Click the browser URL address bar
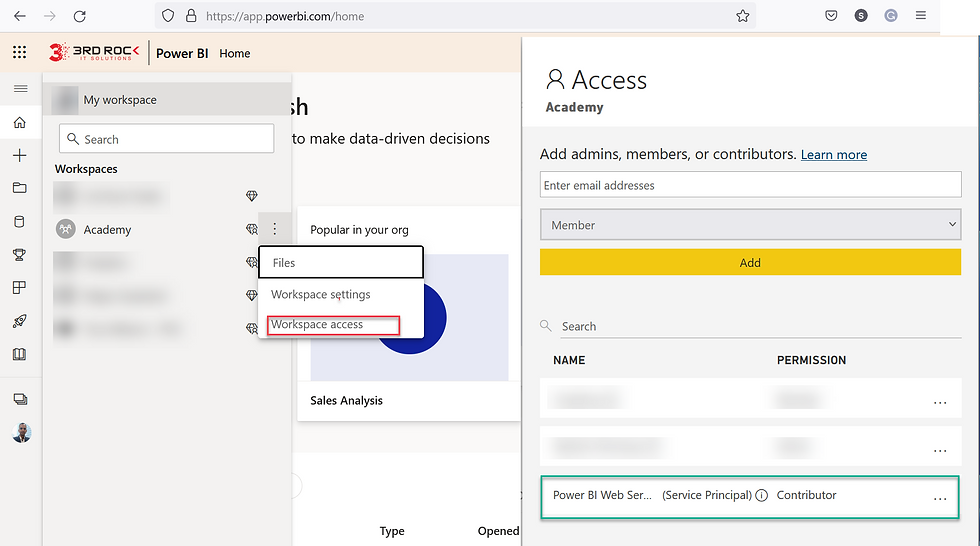Viewport: 980px width, 546px height. [x=456, y=16]
